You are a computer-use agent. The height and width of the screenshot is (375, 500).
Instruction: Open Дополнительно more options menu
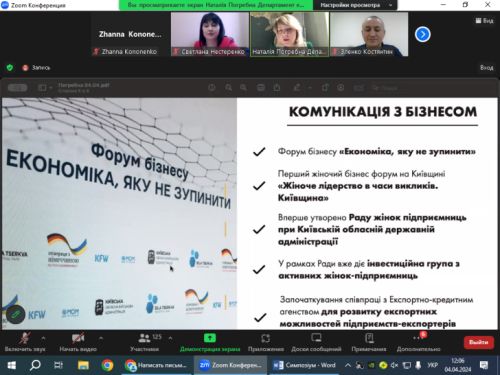[418, 342]
